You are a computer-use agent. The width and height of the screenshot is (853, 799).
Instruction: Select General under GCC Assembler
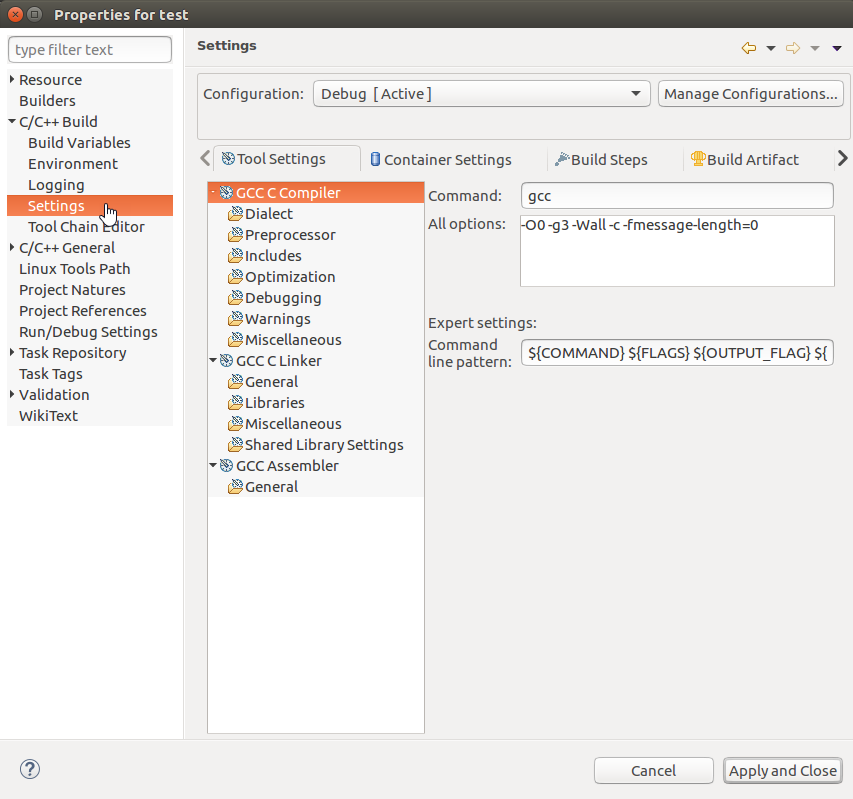point(271,487)
